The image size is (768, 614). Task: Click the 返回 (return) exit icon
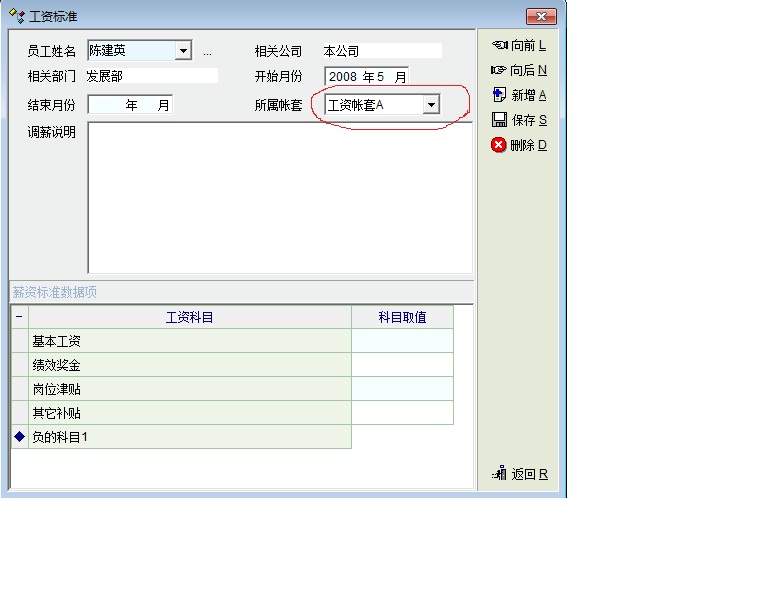click(x=499, y=474)
